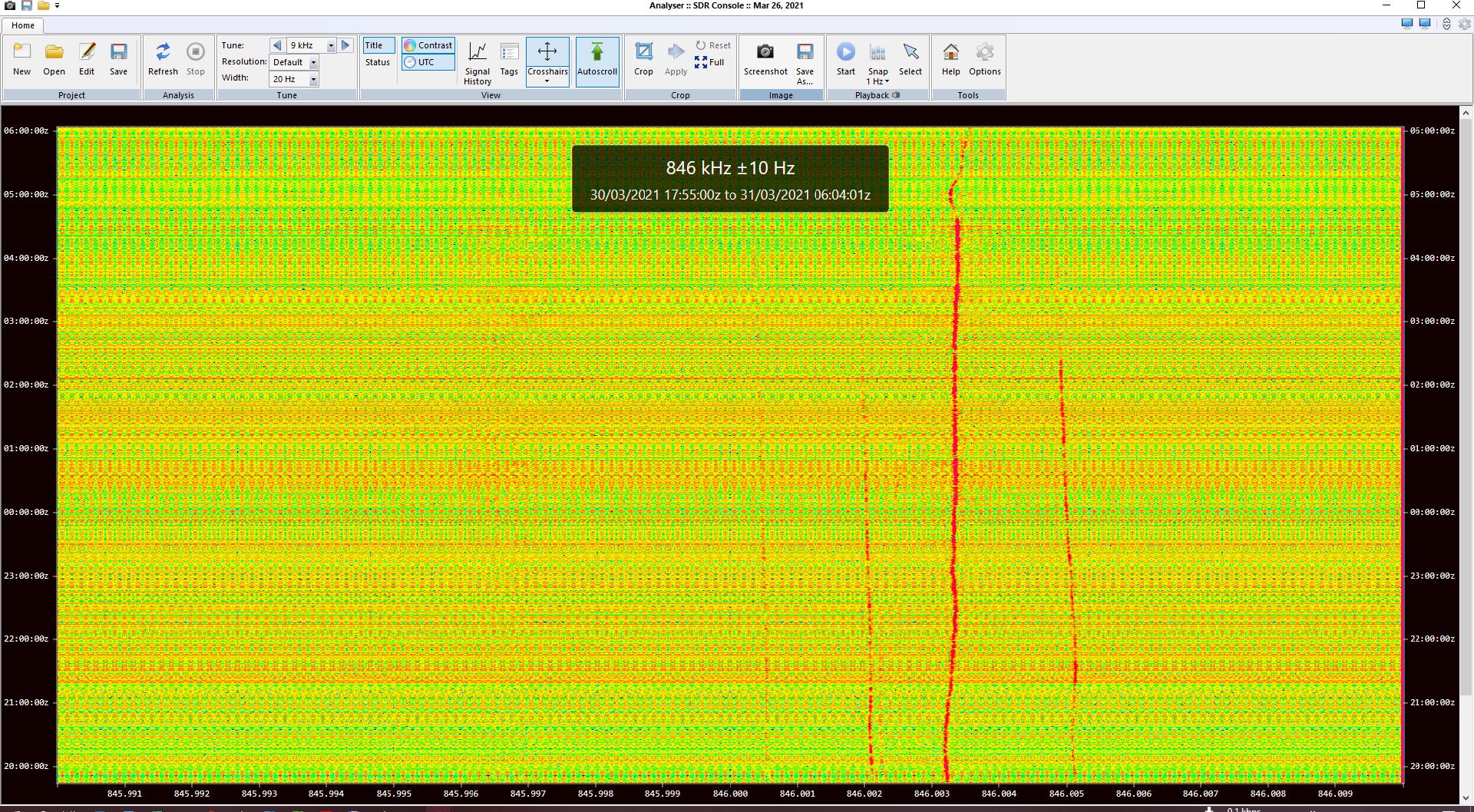The image size is (1474, 812).
Task: Toggle the Title display option
Action: (x=378, y=45)
